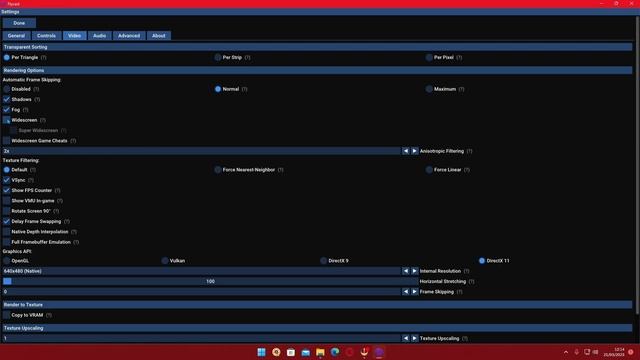Select Per Pixel transparent sorting
The width and height of the screenshot is (640, 360).
[429, 58]
